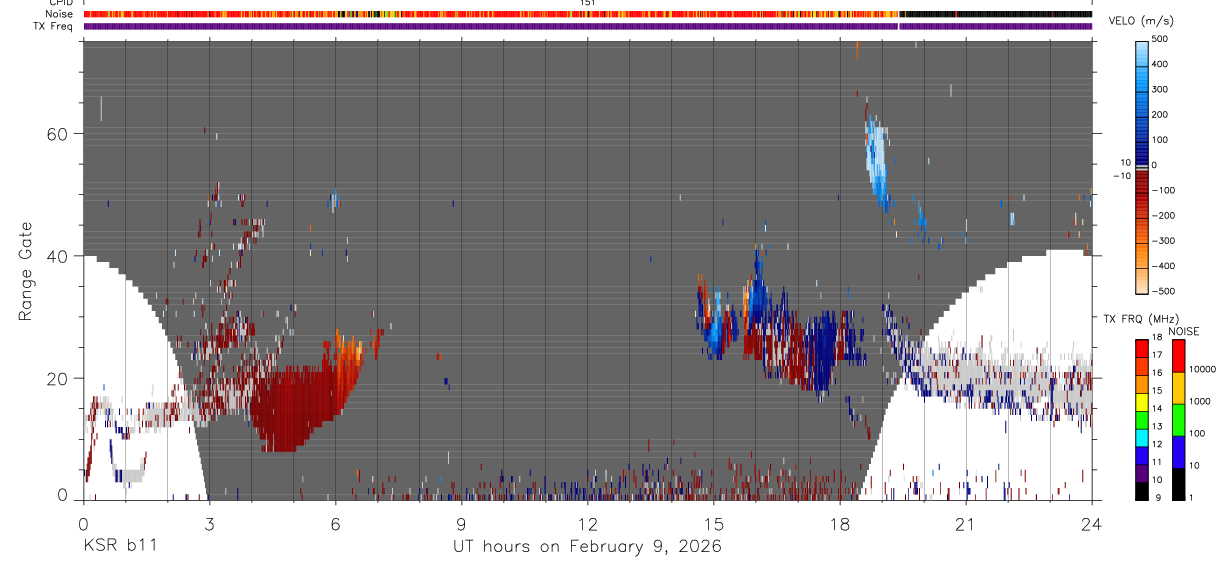Click the "24" tick on the UT hours axis

click(x=1092, y=524)
